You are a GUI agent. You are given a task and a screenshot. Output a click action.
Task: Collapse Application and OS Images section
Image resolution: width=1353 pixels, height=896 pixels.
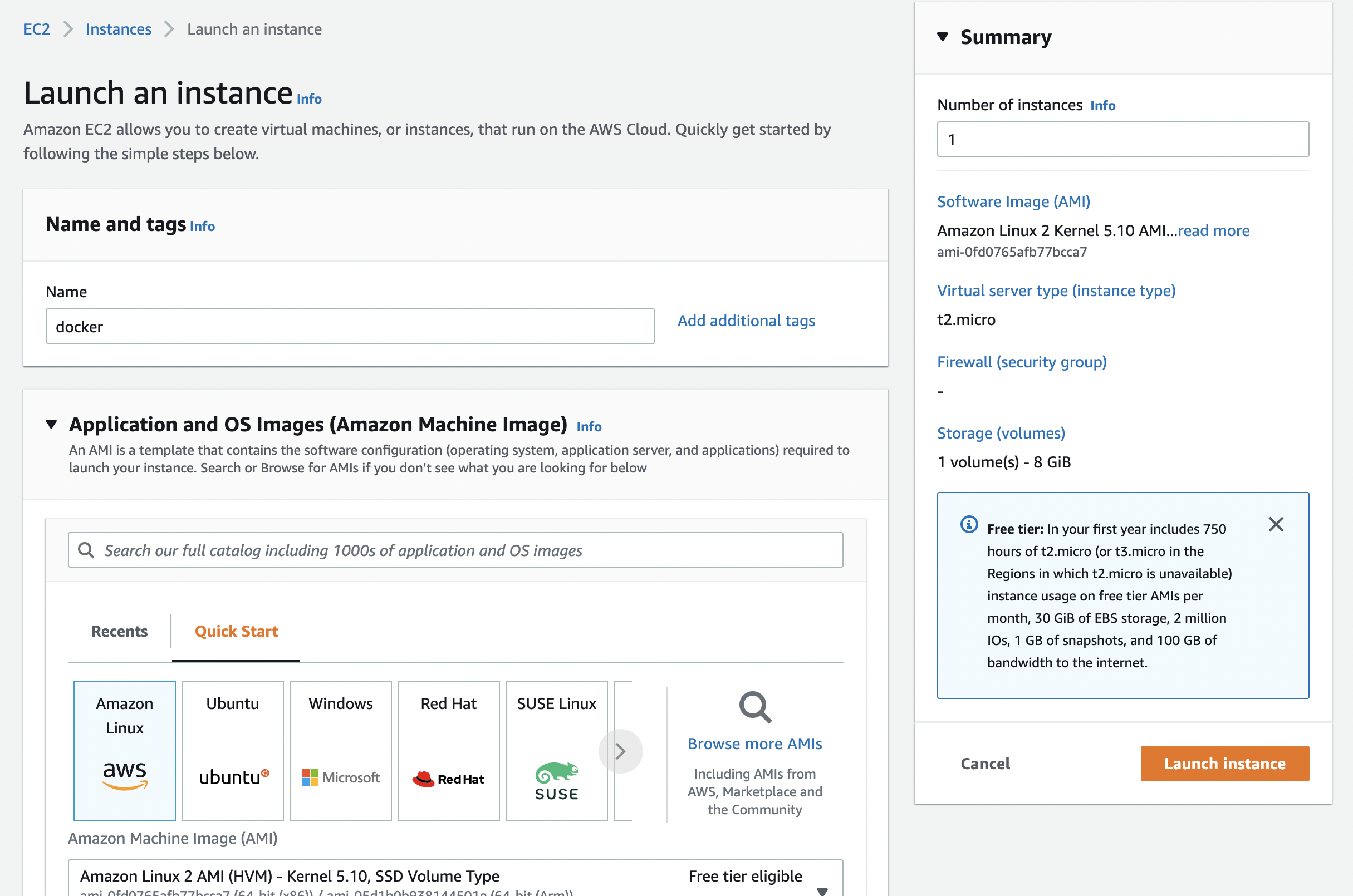tap(51, 424)
